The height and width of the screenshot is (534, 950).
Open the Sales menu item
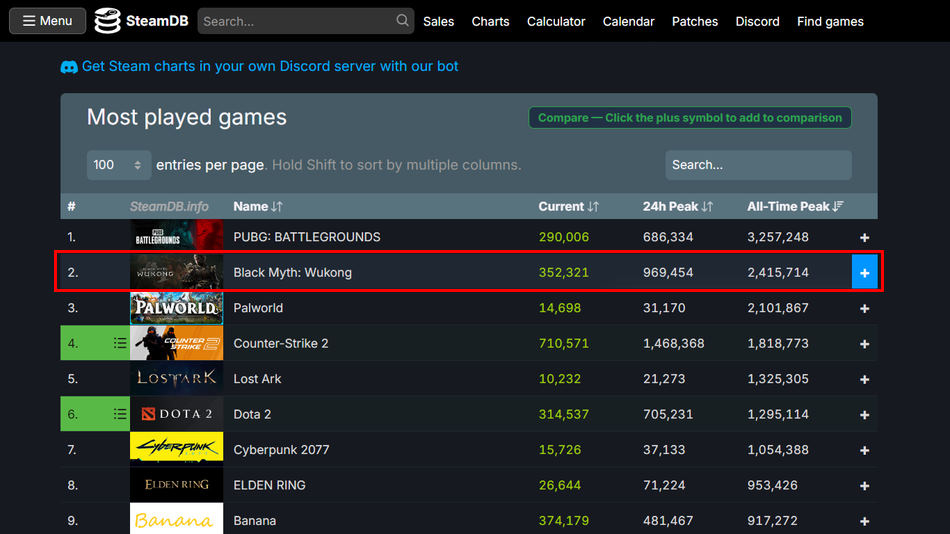pyautogui.click(x=438, y=21)
